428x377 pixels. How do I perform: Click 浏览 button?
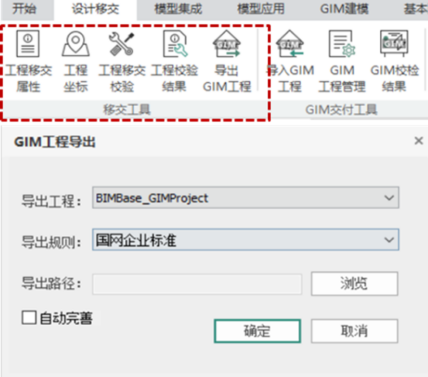354,284
